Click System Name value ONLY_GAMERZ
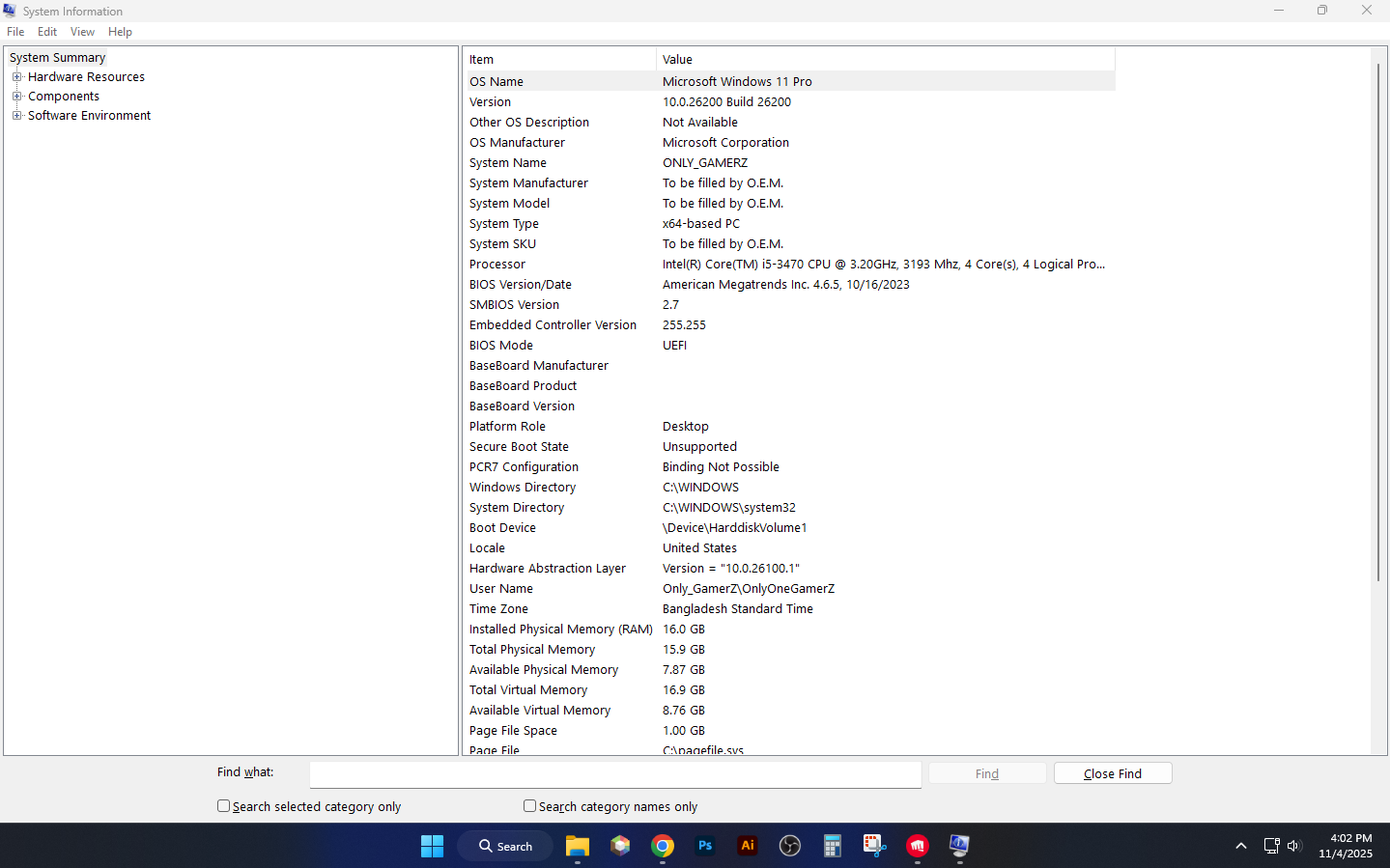 coord(705,163)
